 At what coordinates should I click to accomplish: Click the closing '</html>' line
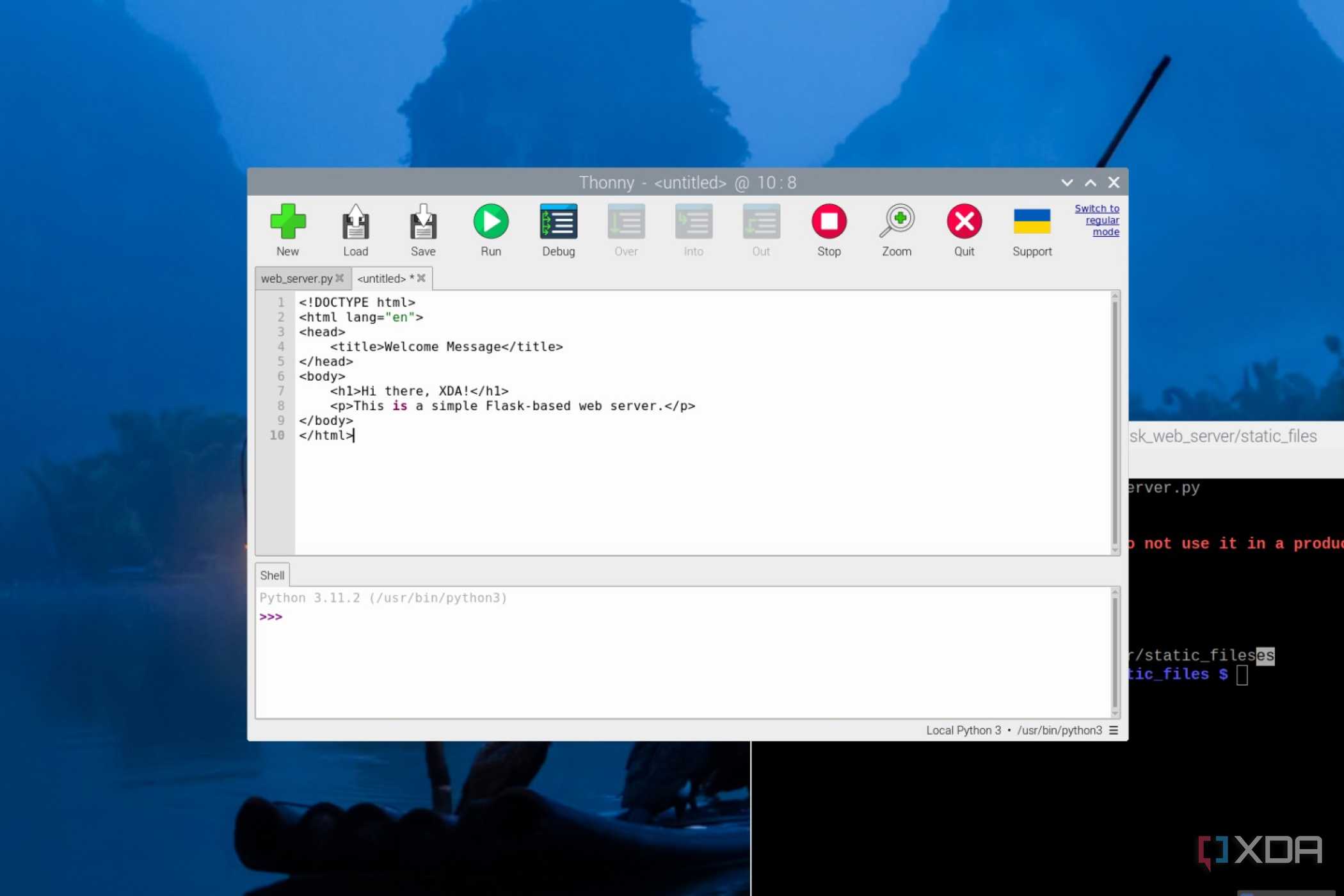click(x=326, y=435)
